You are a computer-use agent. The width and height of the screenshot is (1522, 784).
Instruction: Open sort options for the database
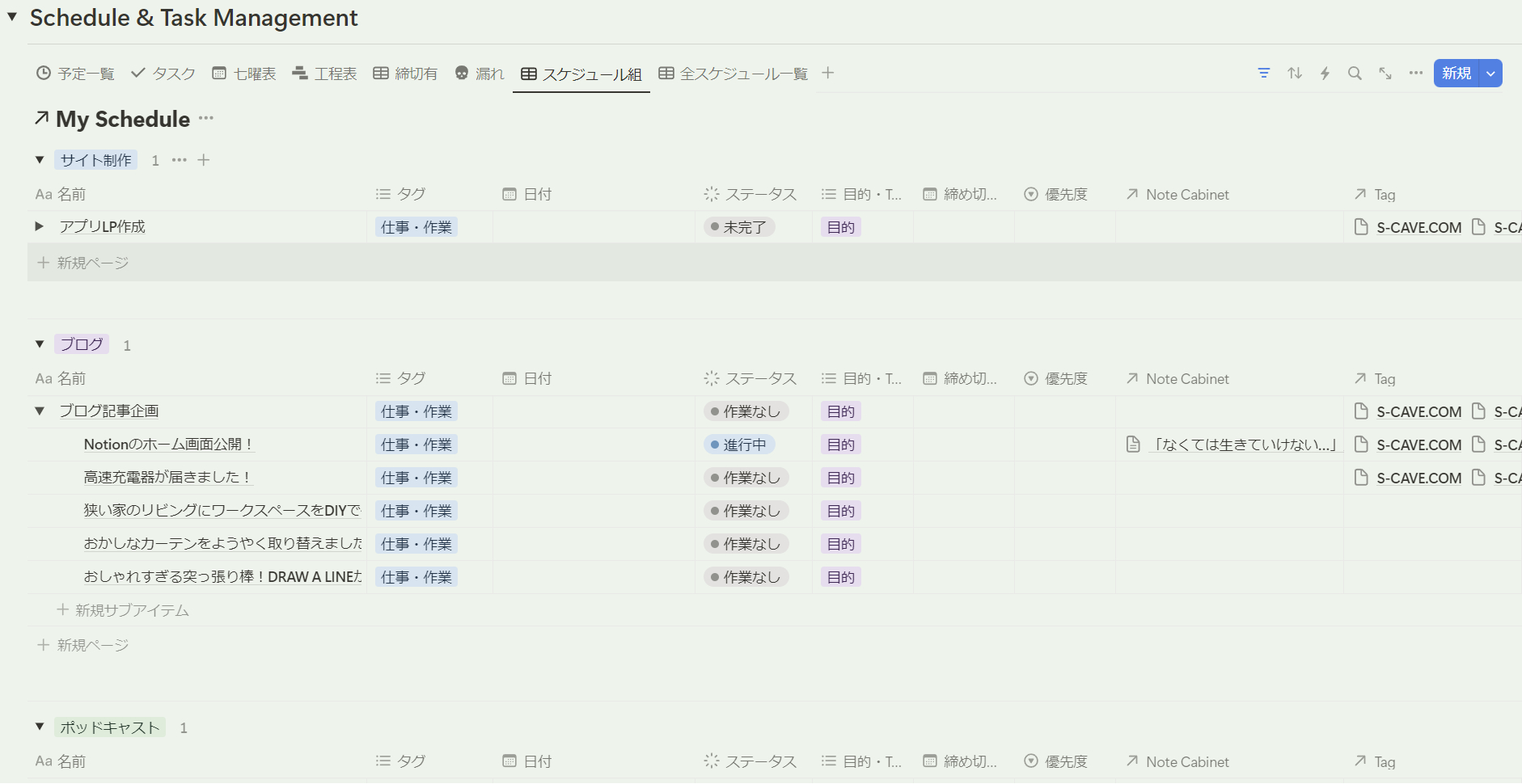pos(1294,73)
